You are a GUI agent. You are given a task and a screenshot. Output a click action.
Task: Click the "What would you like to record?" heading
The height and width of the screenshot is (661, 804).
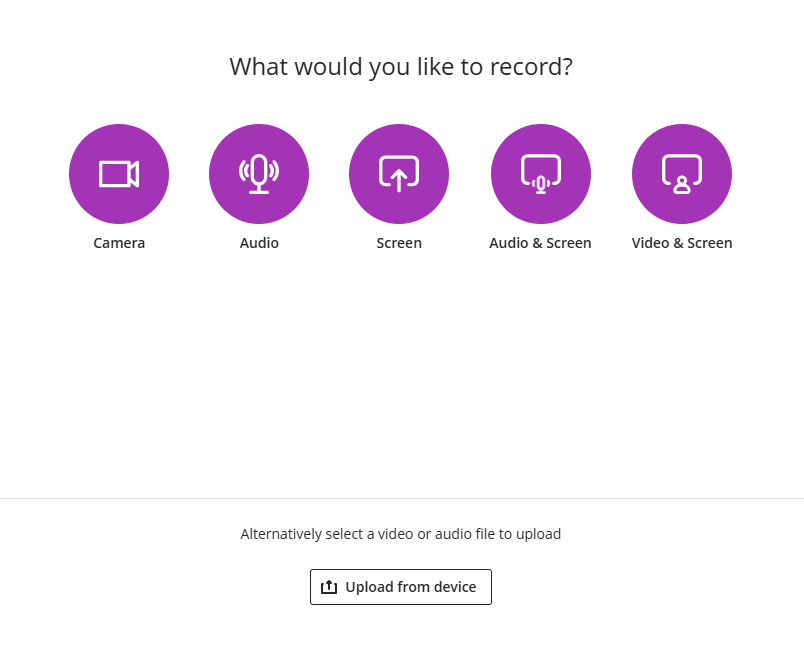click(x=401, y=67)
